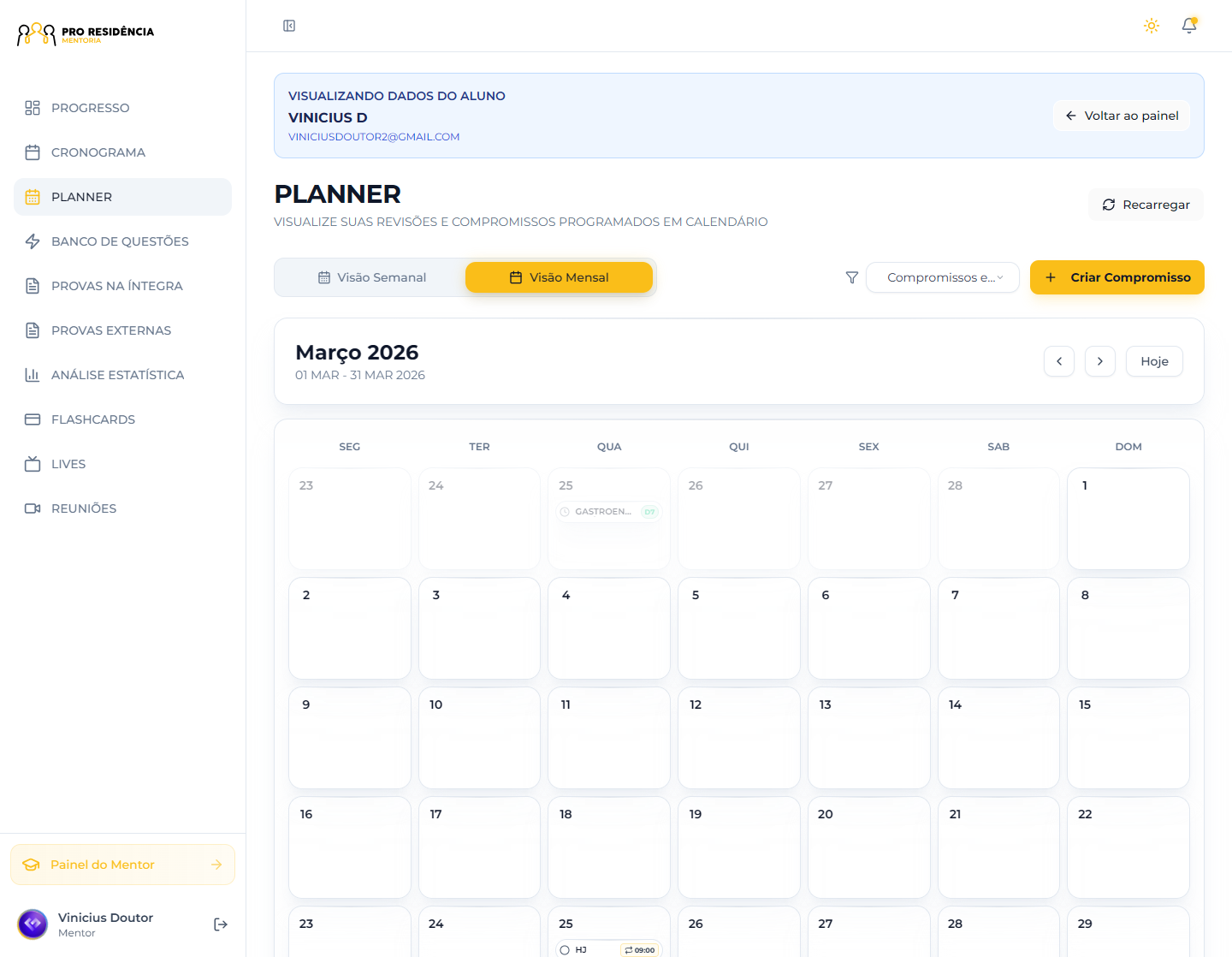Click the VINICIUS D student name
The height and width of the screenshot is (957, 1232).
point(328,117)
